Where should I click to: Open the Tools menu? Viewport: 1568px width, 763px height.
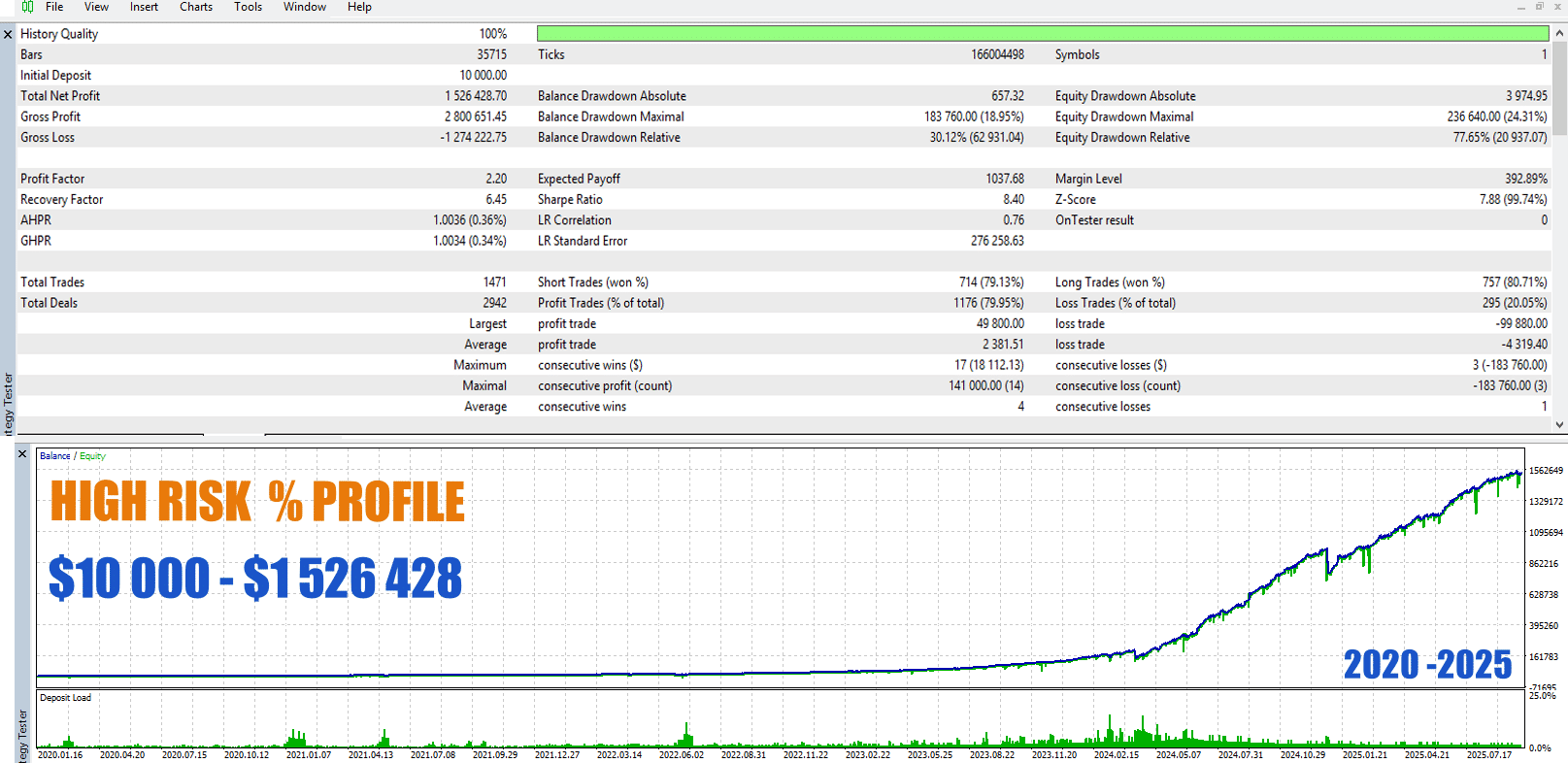pyautogui.click(x=248, y=7)
